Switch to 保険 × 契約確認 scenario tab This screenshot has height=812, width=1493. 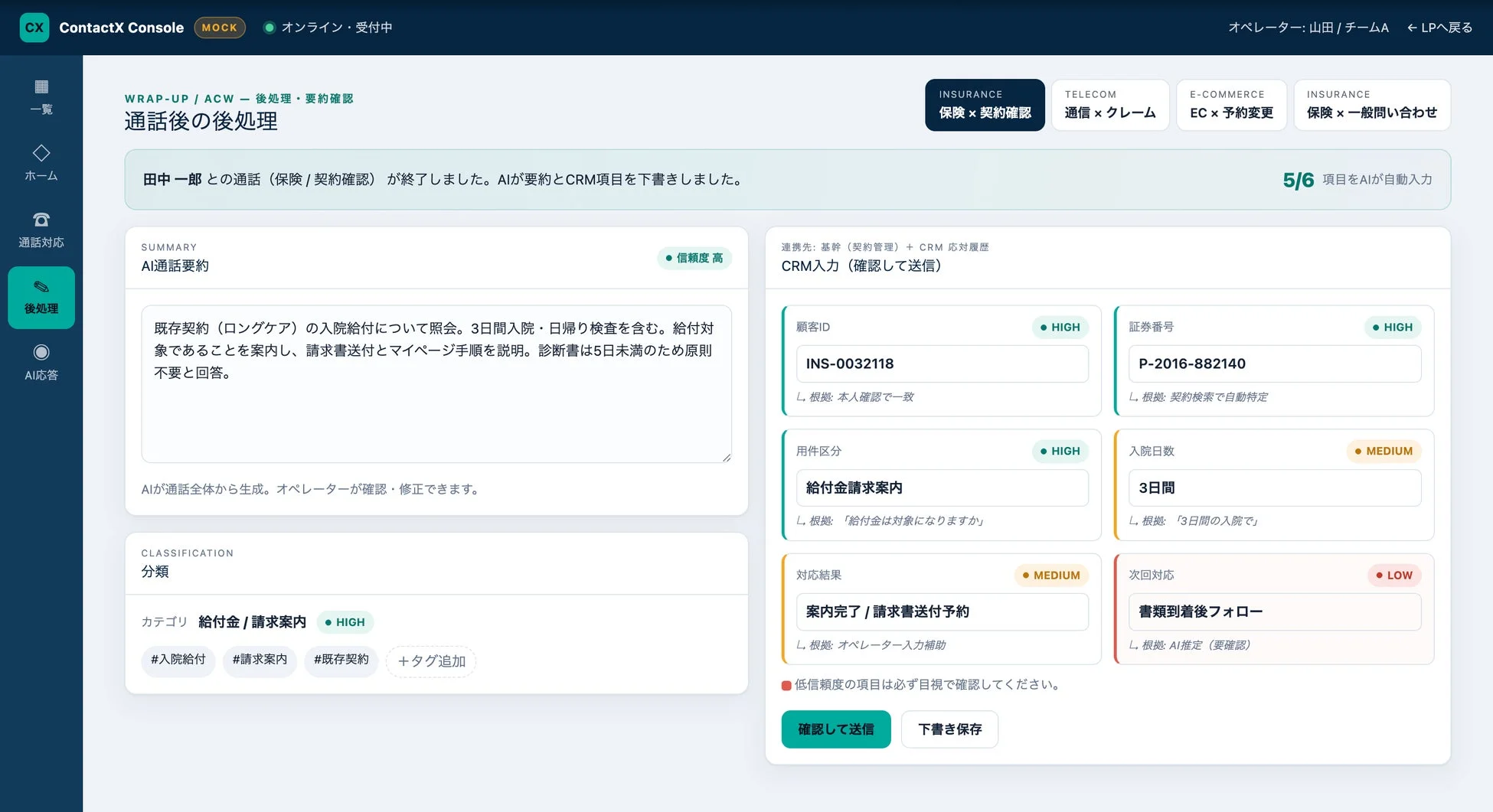[x=985, y=105]
